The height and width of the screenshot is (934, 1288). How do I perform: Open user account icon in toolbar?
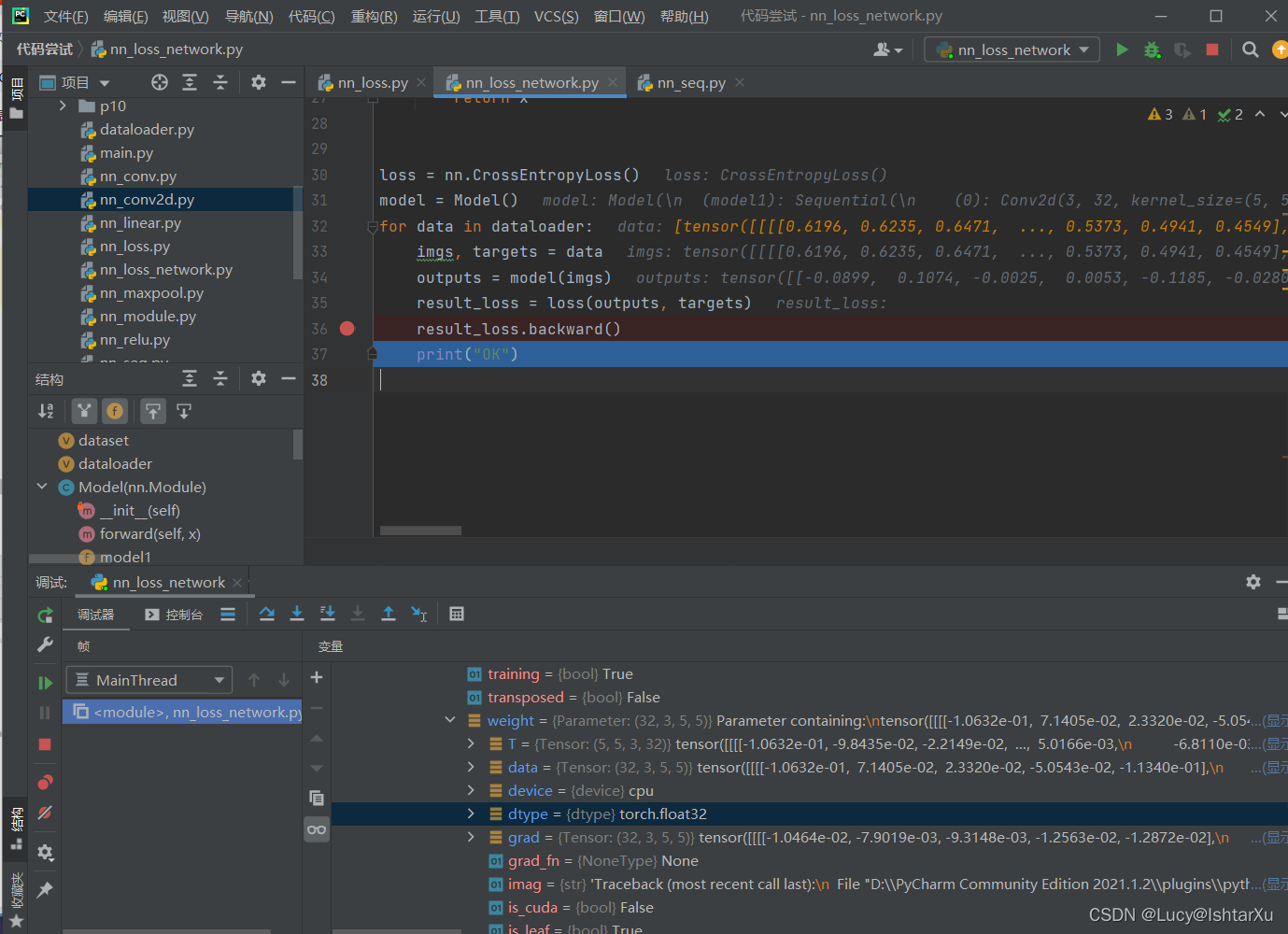(x=887, y=50)
